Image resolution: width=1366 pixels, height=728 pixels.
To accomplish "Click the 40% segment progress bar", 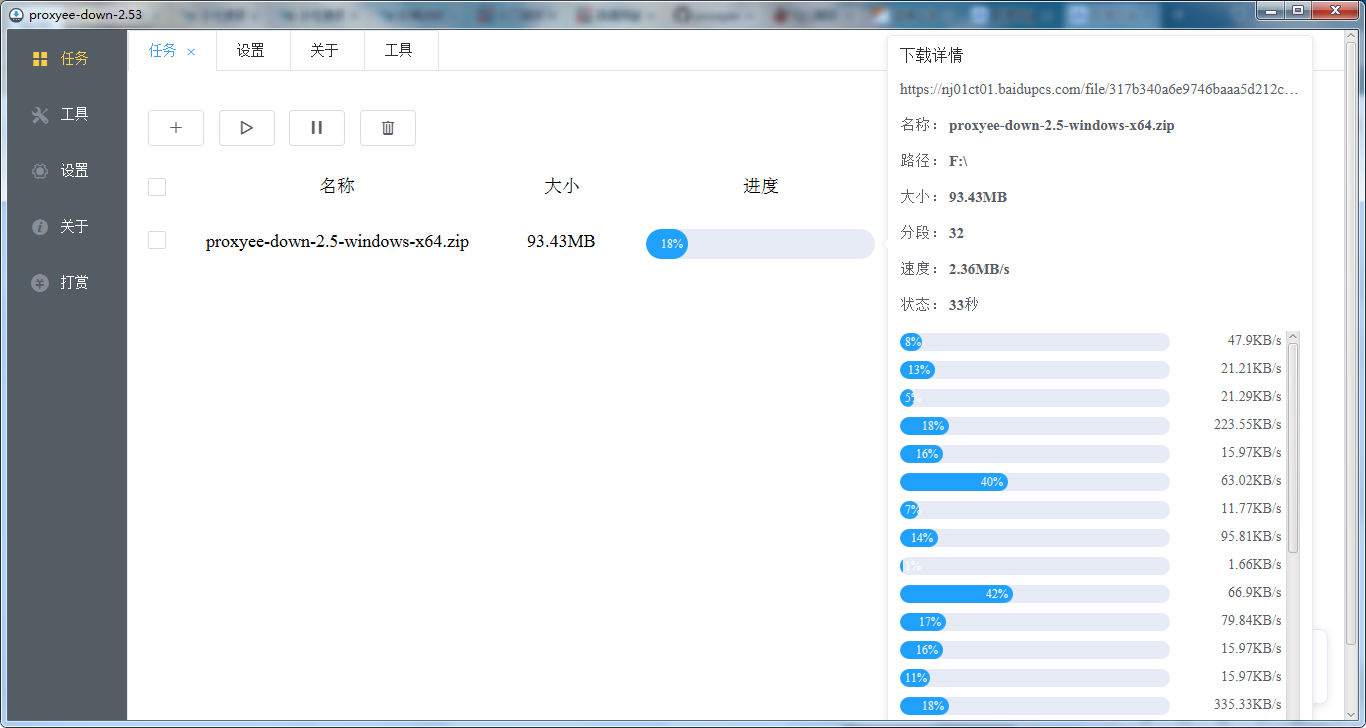I will 1035,482.
